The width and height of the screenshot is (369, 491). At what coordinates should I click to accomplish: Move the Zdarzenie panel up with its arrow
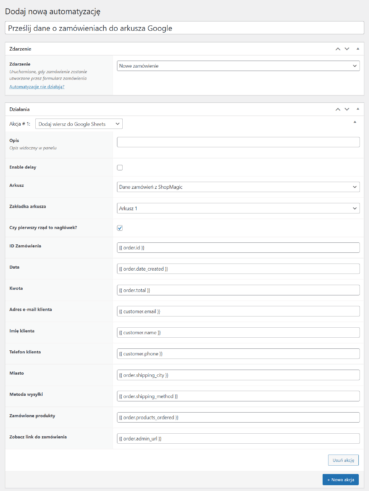[x=338, y=49]
